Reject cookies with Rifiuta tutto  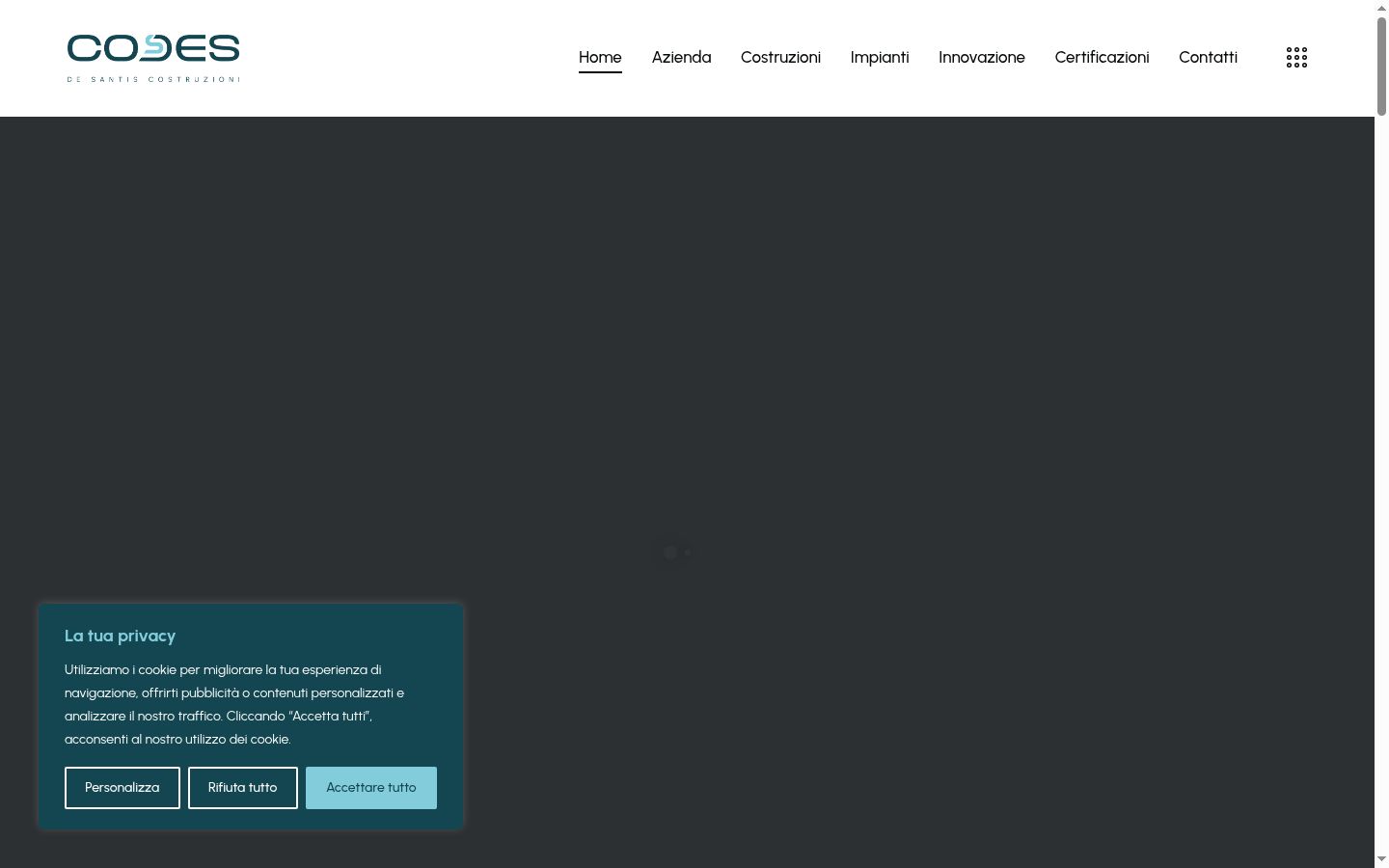[x=243, y=788]
